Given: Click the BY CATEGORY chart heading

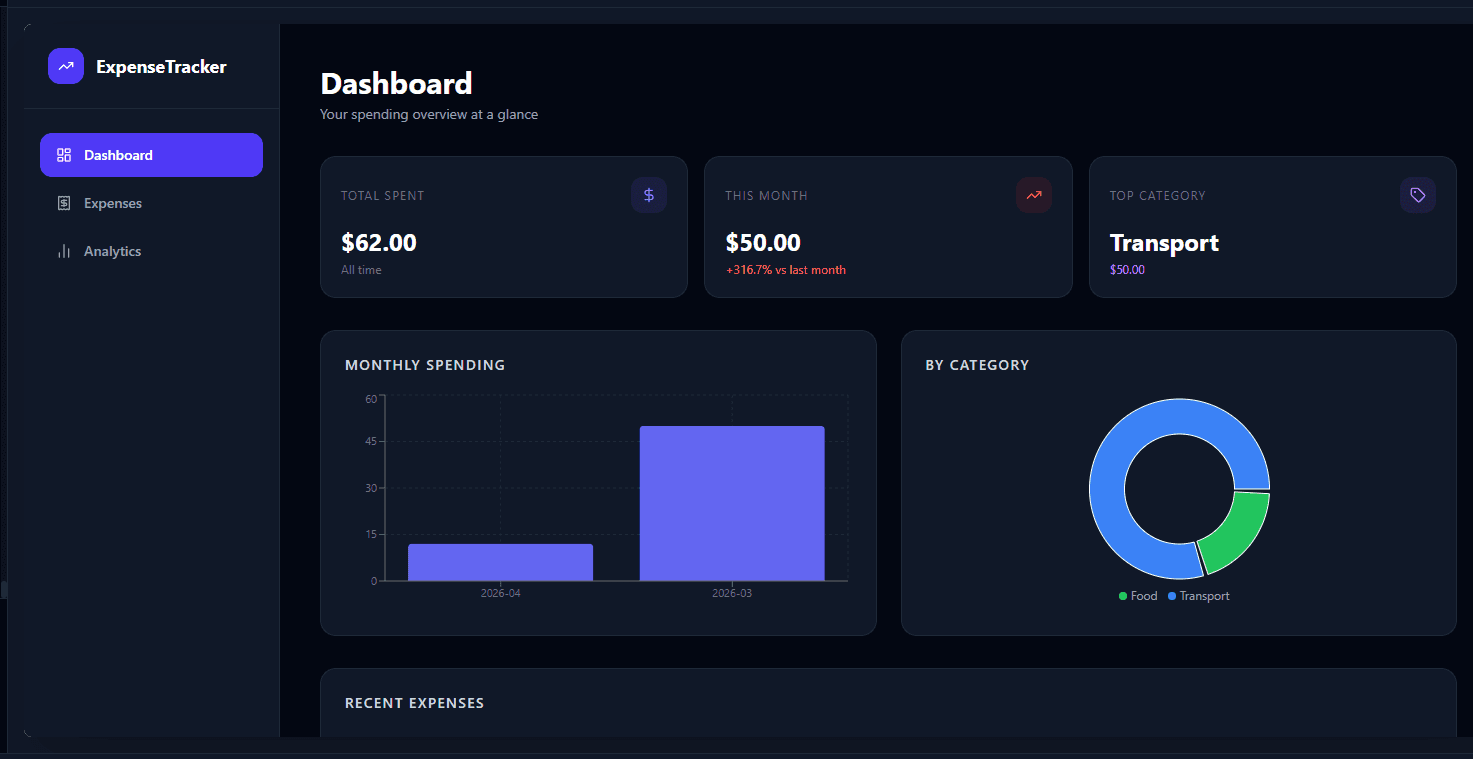Looking at the screenshot, I should point(977,365).
